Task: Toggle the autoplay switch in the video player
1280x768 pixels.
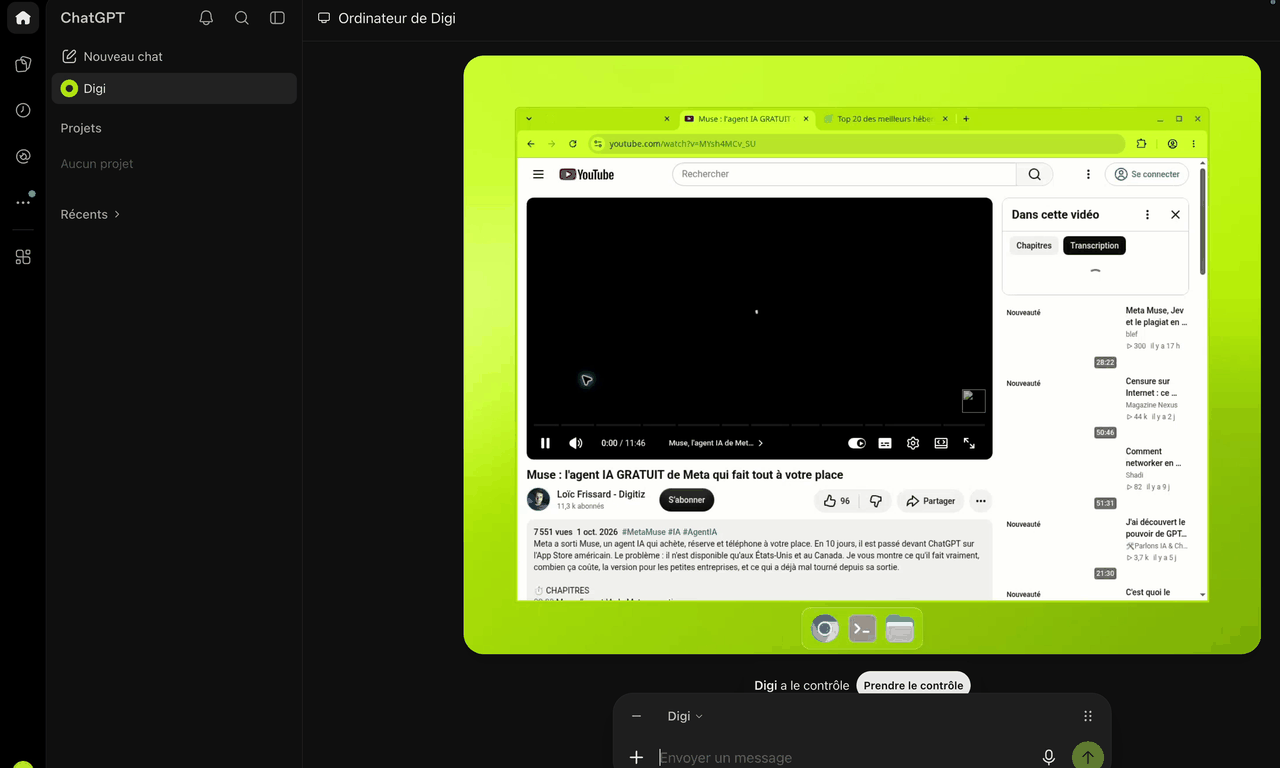Action: [857, 443]
